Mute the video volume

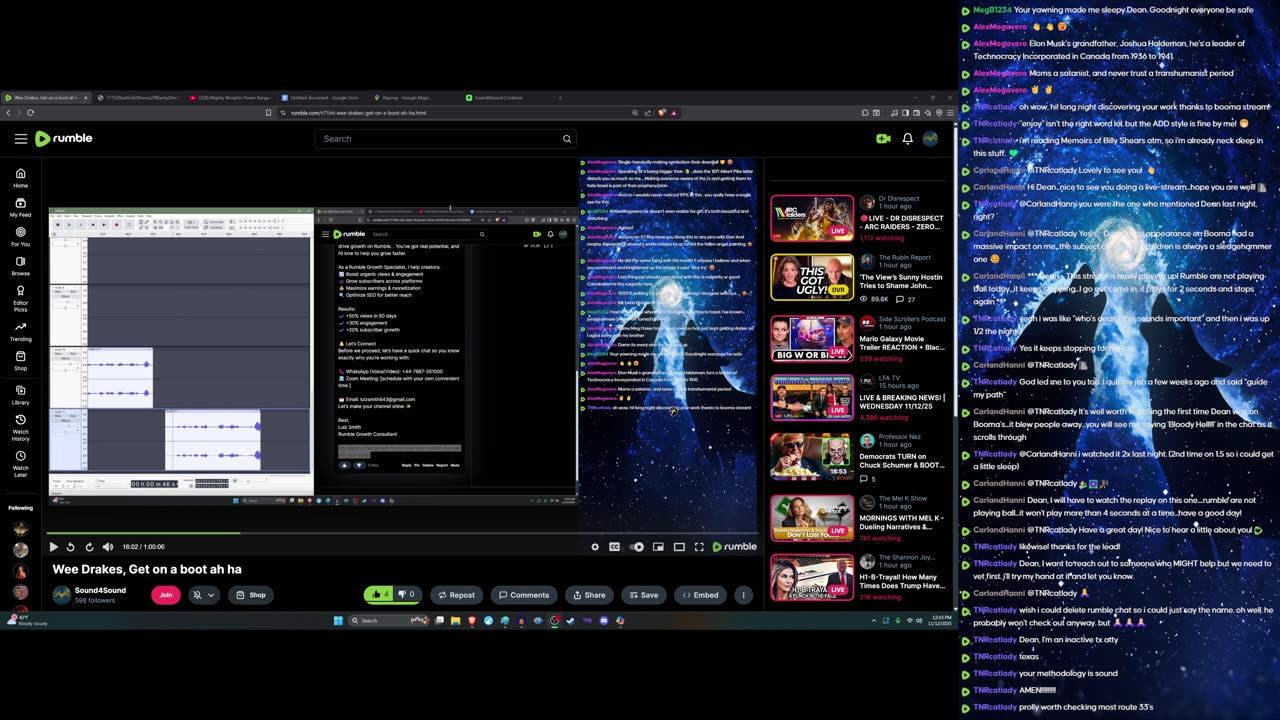108,547
